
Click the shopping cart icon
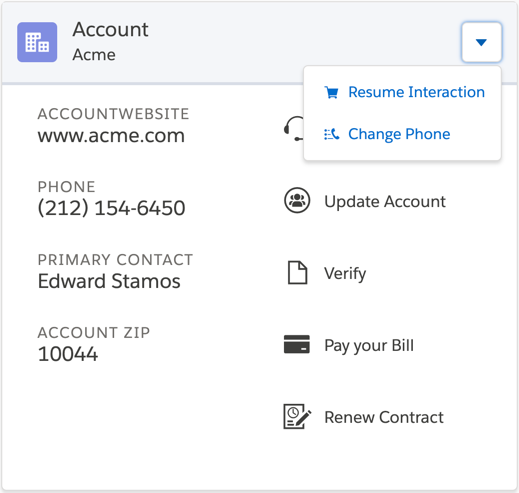(332, 92)
